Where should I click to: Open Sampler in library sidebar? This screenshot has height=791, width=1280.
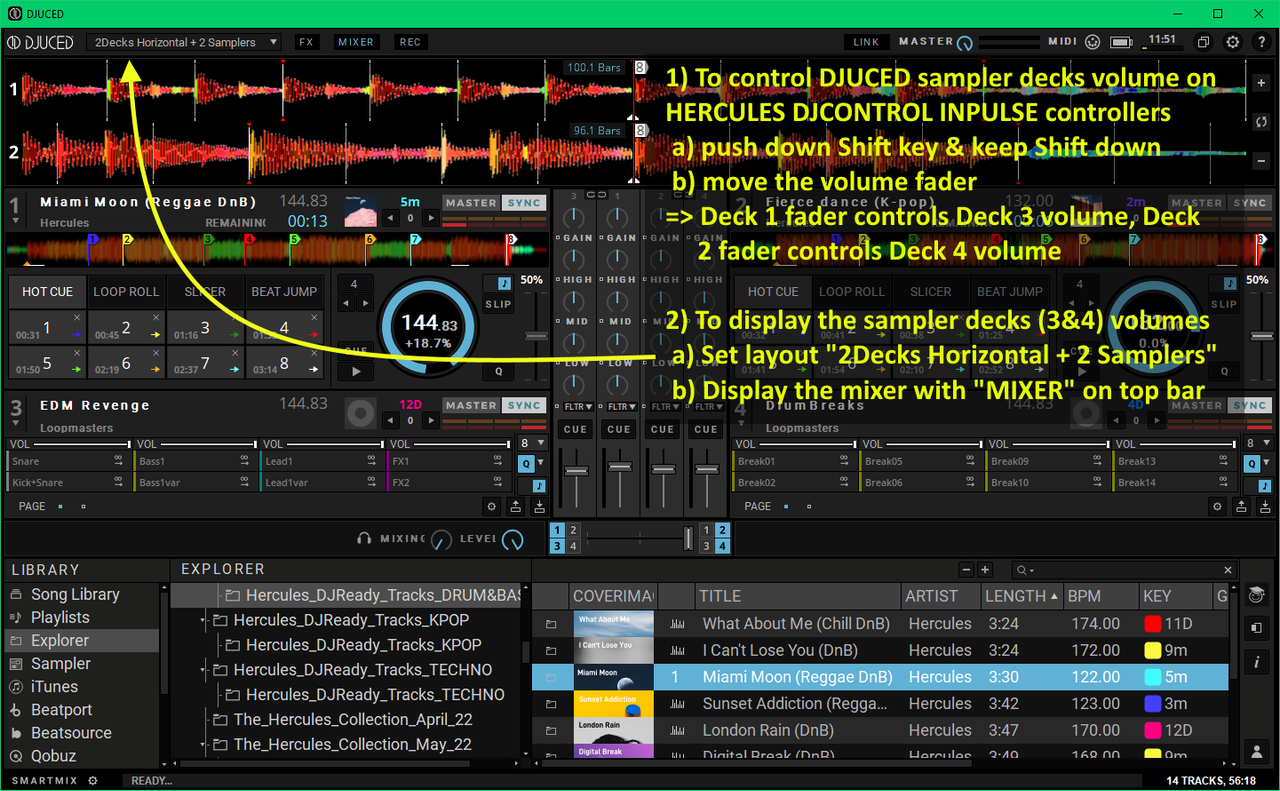[x=60, y=664]
